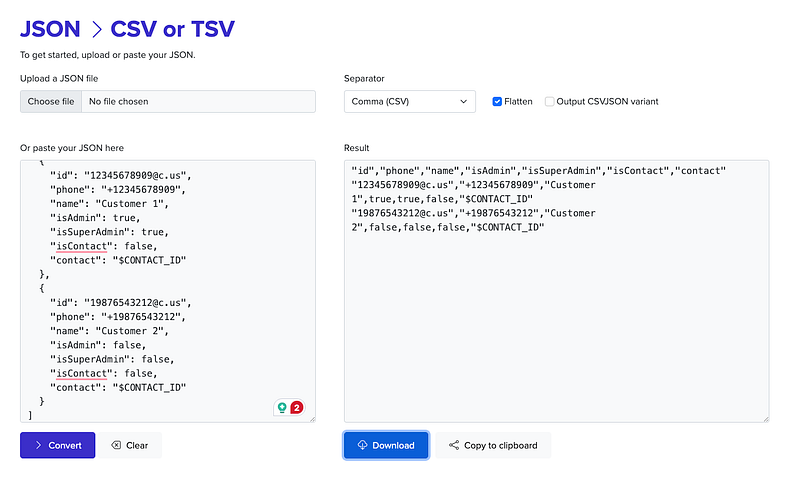Open the Separator dropdown
Screen dimensions: 800x497
tap(409, 101)
